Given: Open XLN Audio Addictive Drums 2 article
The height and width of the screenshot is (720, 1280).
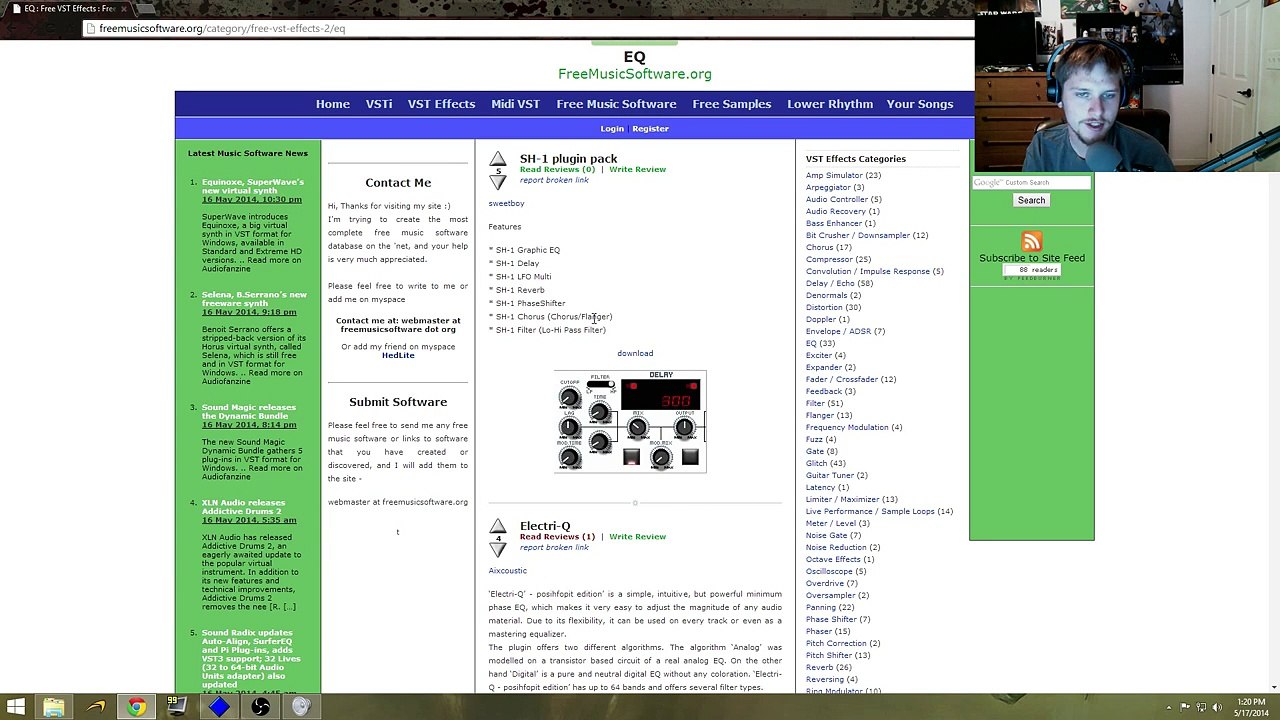Looking at the screenshot, I should point(243,507).
